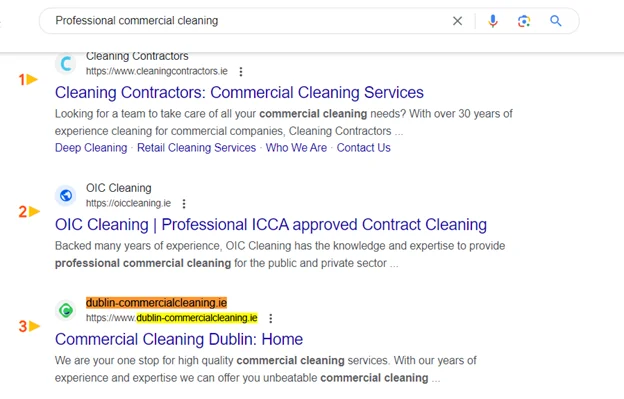Image resolution: width=624 pixels, height=399 pixels.
Task: Click the OIC Cleaning globe favicon
Action: point(66,195)
